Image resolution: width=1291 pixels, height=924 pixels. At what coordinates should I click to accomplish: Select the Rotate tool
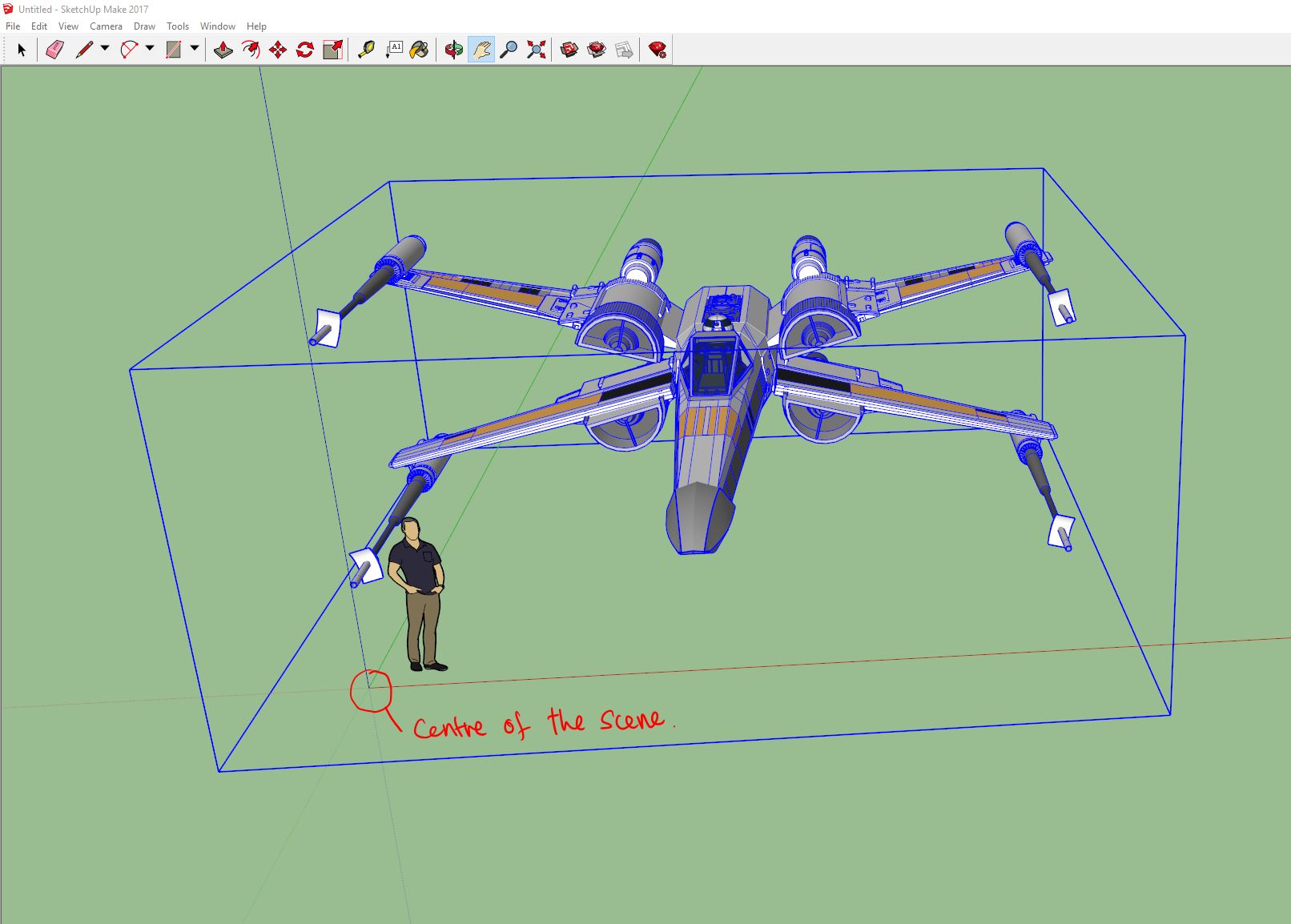click(305, 50)
